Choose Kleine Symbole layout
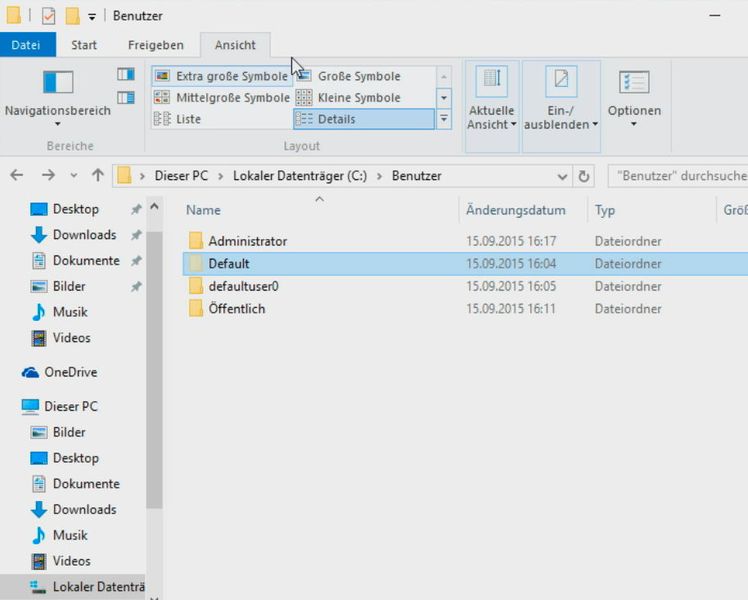The image size is (748, 600). 358,98
